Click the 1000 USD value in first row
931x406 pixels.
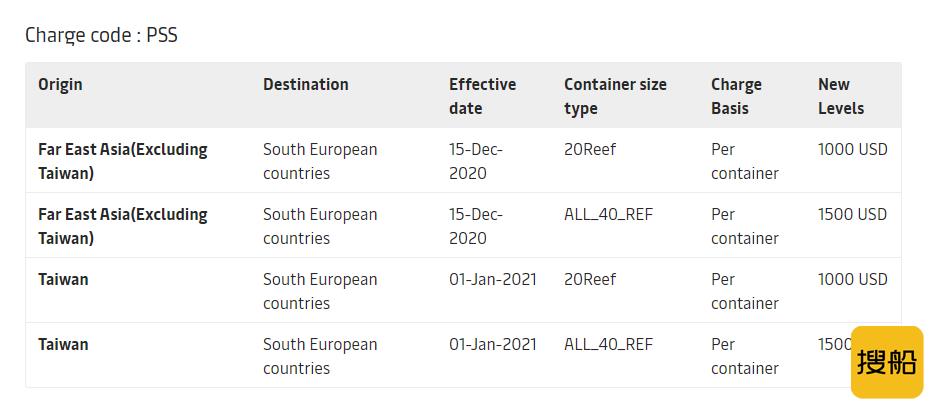pos(853,150)
